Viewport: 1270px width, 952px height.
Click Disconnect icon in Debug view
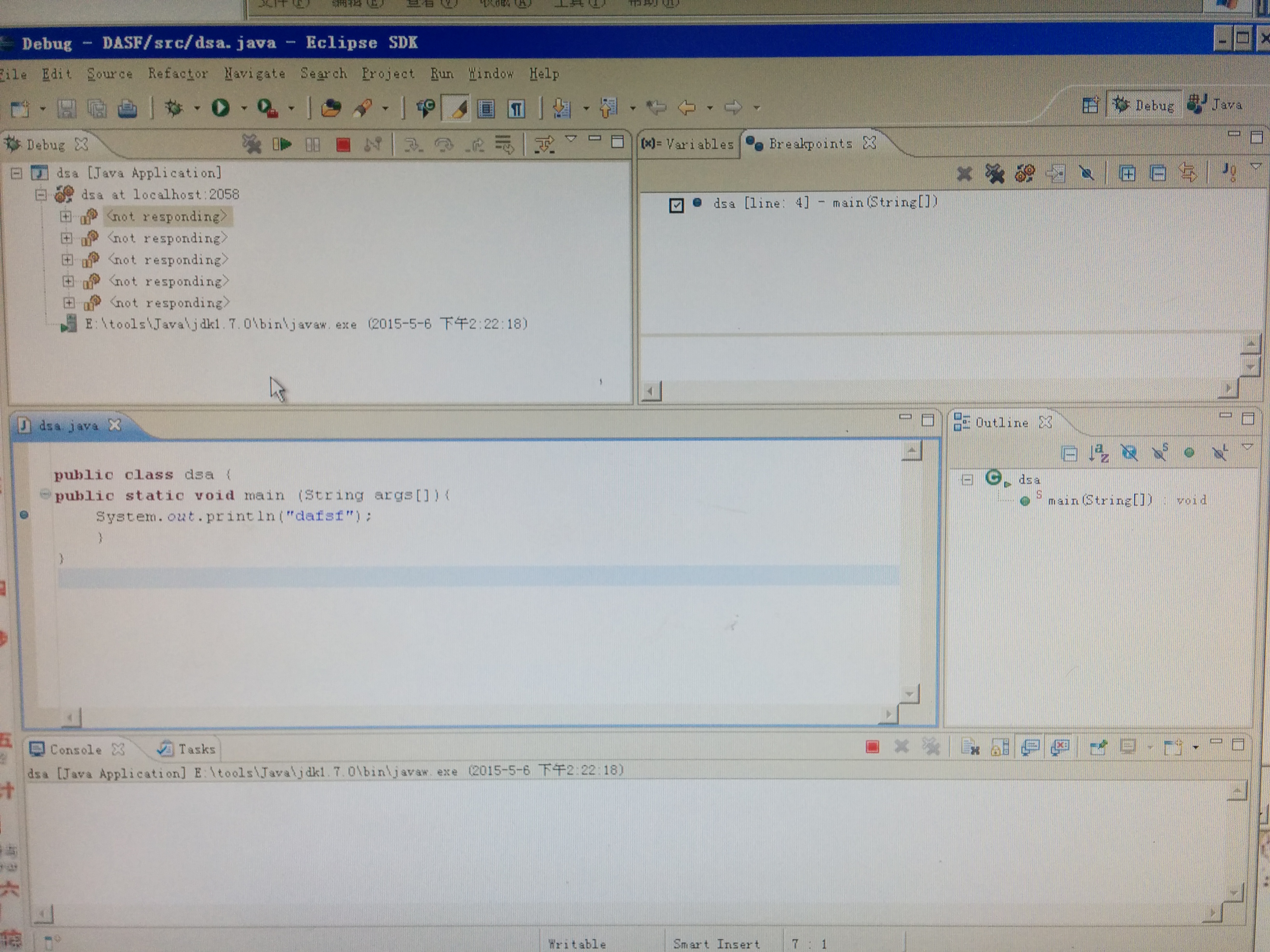click(x=373, y=145)
